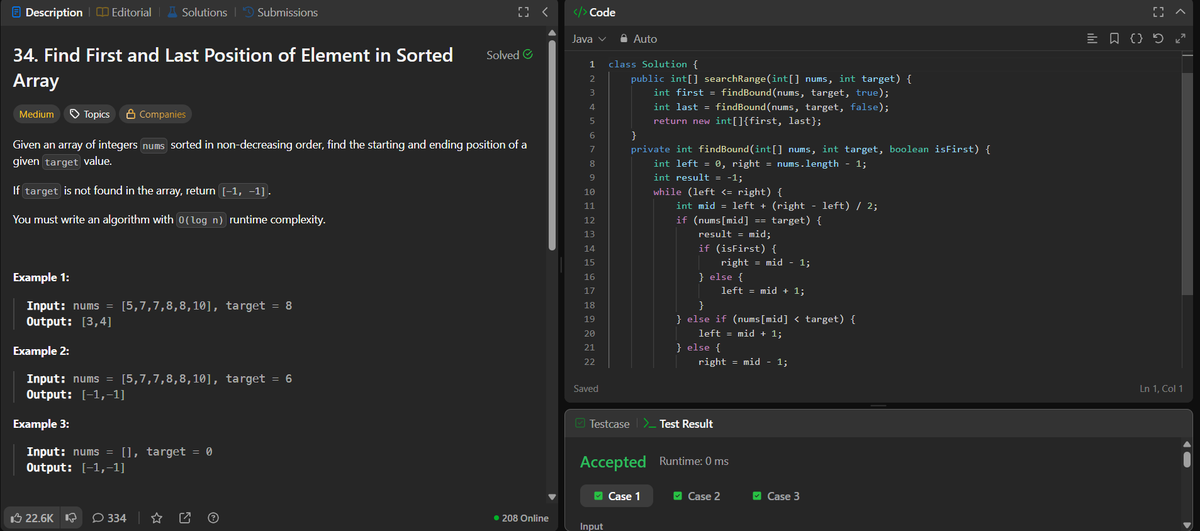The height and width of the screenshot is (531, 1200).
Task: Show the Topics tag
Action: pos(90,114)
